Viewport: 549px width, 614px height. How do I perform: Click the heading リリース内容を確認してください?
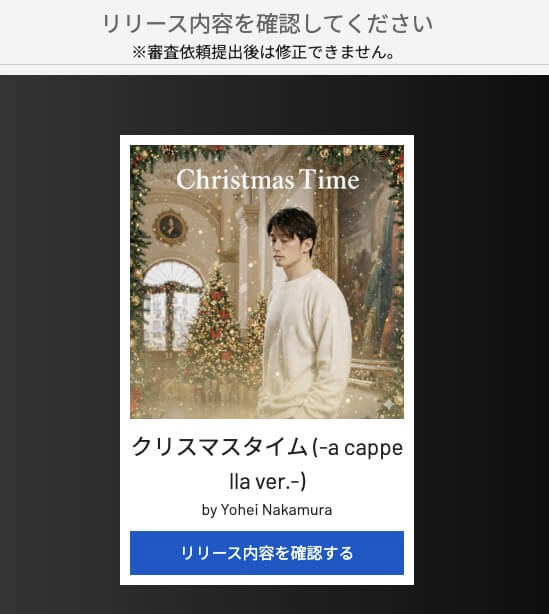[267, 23]
